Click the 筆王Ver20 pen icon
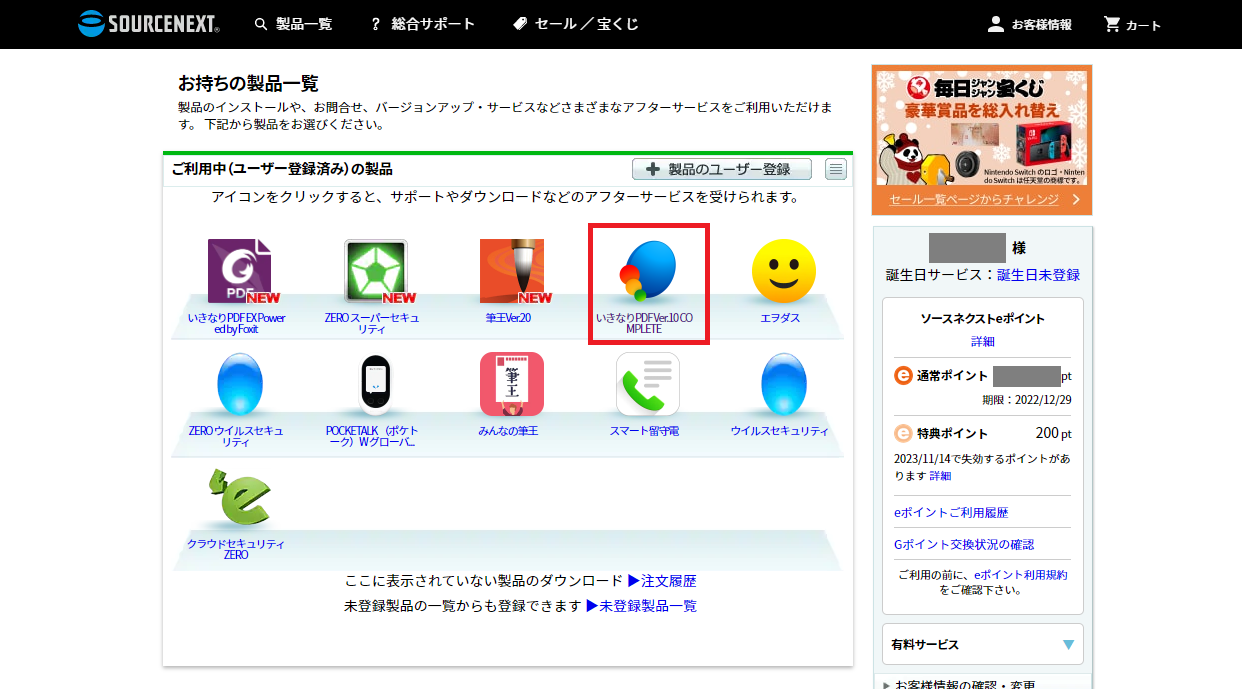Screen dimensions: 1242x689 tap(510, 270)
